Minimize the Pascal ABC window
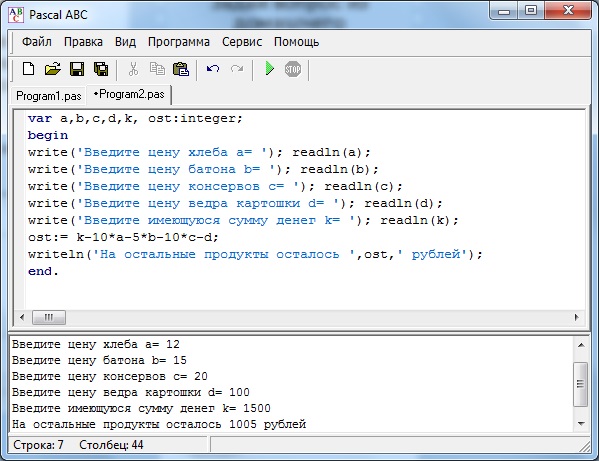The height and width of the screenshot is (461, 599). coord(504,11)
